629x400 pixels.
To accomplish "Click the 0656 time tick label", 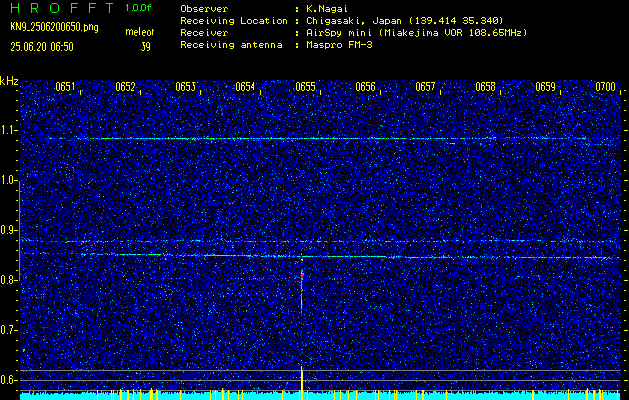I will pyautogui.click(x=365, y=87).
